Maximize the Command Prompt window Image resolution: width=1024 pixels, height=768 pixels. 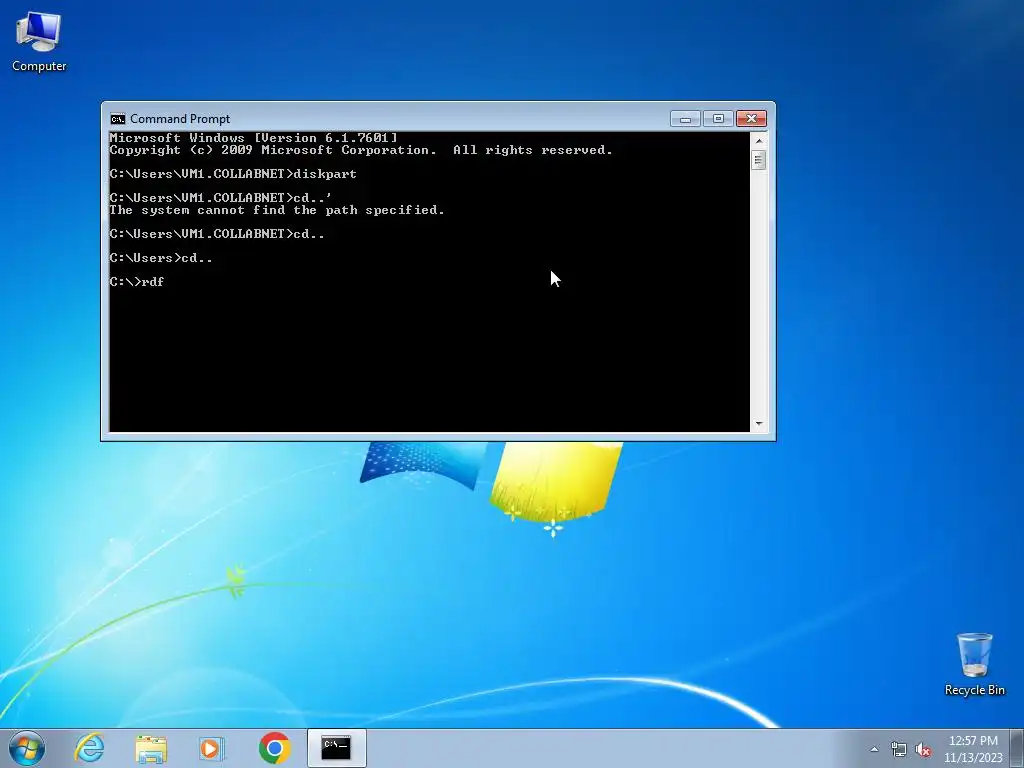click(x=718, y=119)
